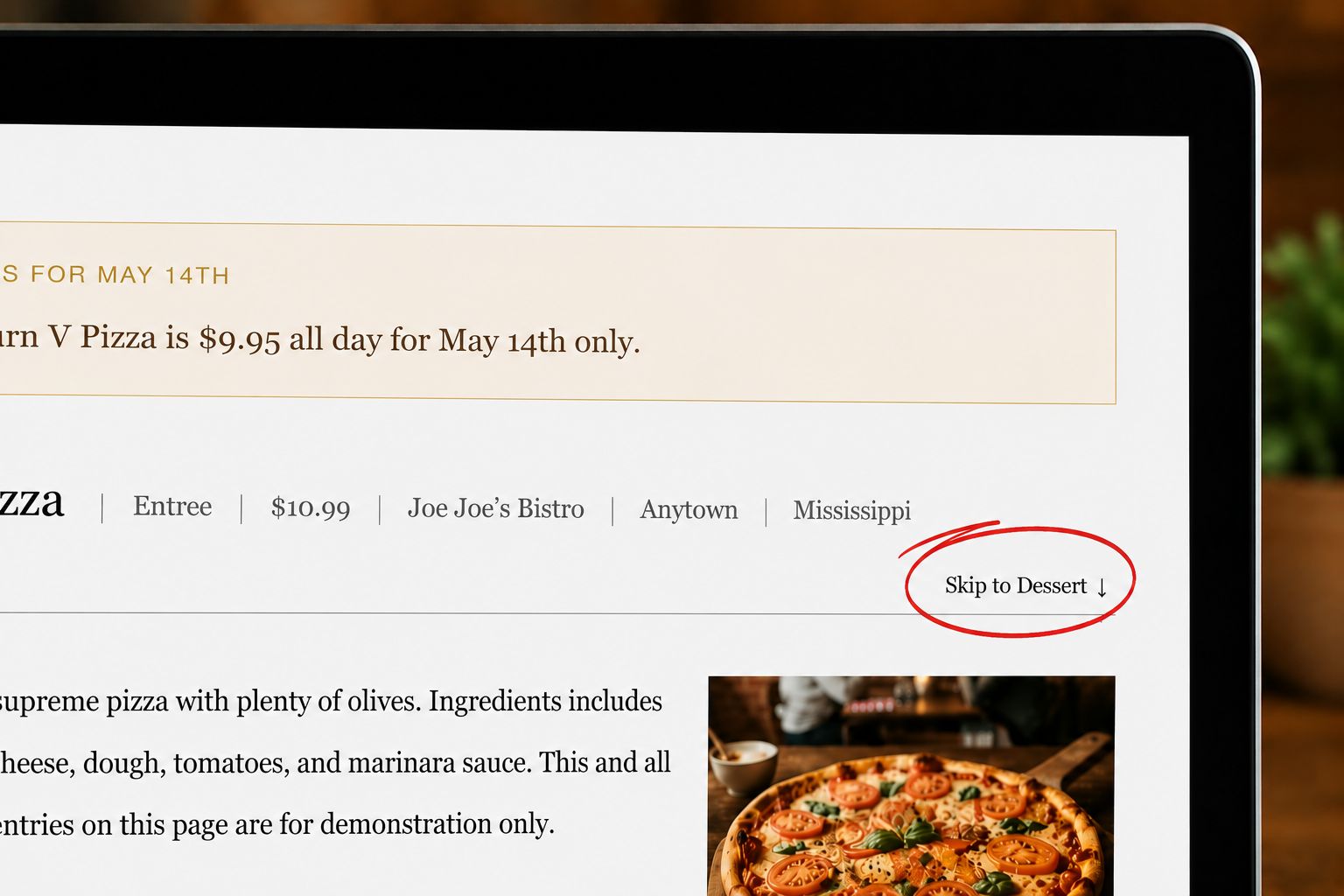Click "supreme pizza with plenty of olives" line
This screenshot has width=1344, height=896.
pos(209,701)
